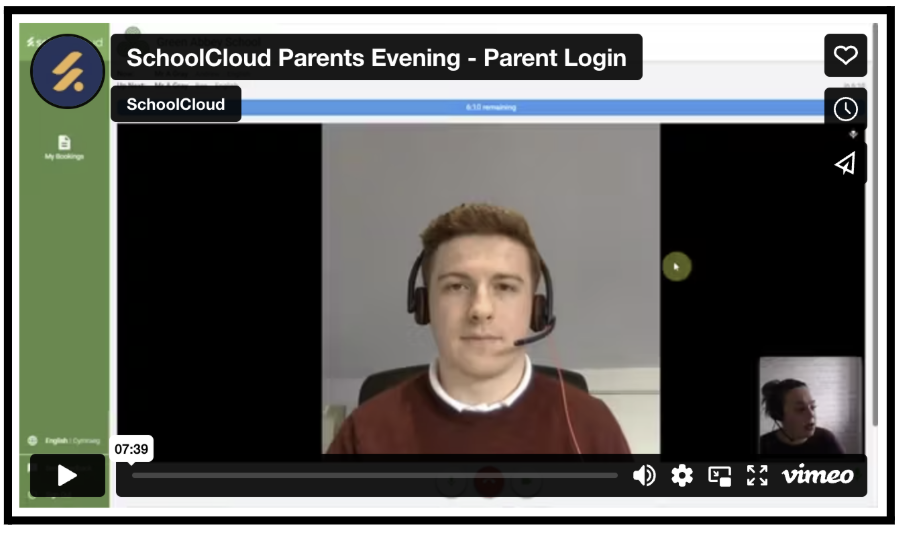Enter fullscreen mode

(x=757, y=475)
